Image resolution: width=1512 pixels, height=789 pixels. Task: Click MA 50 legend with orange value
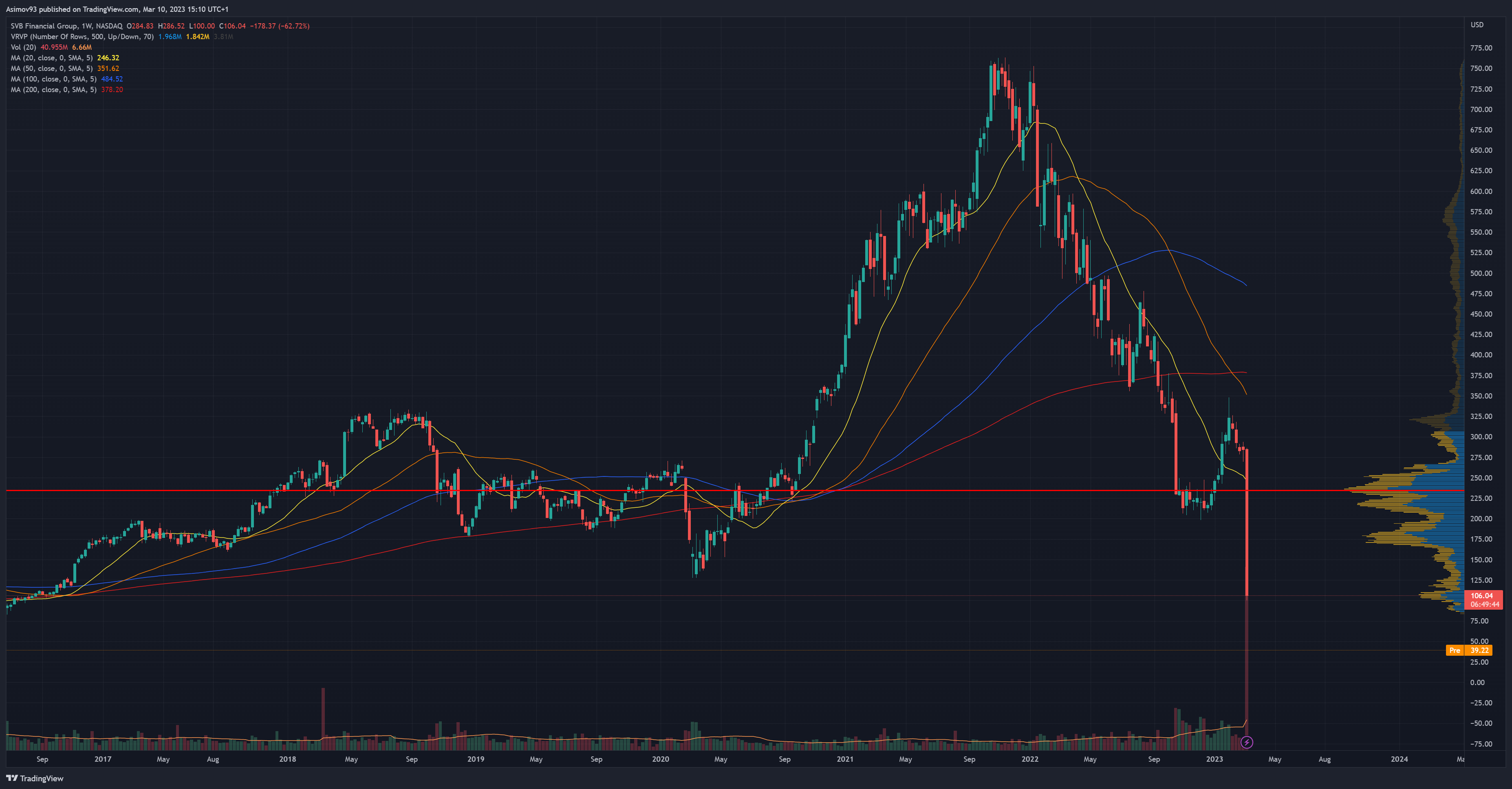52,68
